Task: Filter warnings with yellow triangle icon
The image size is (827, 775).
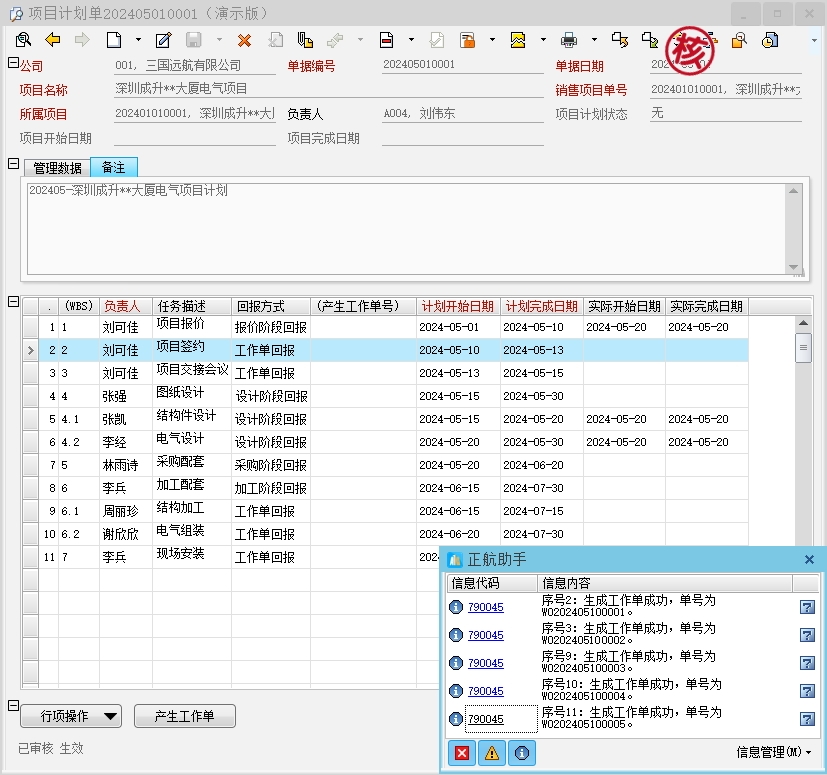Action: click(x=492, y=753)
